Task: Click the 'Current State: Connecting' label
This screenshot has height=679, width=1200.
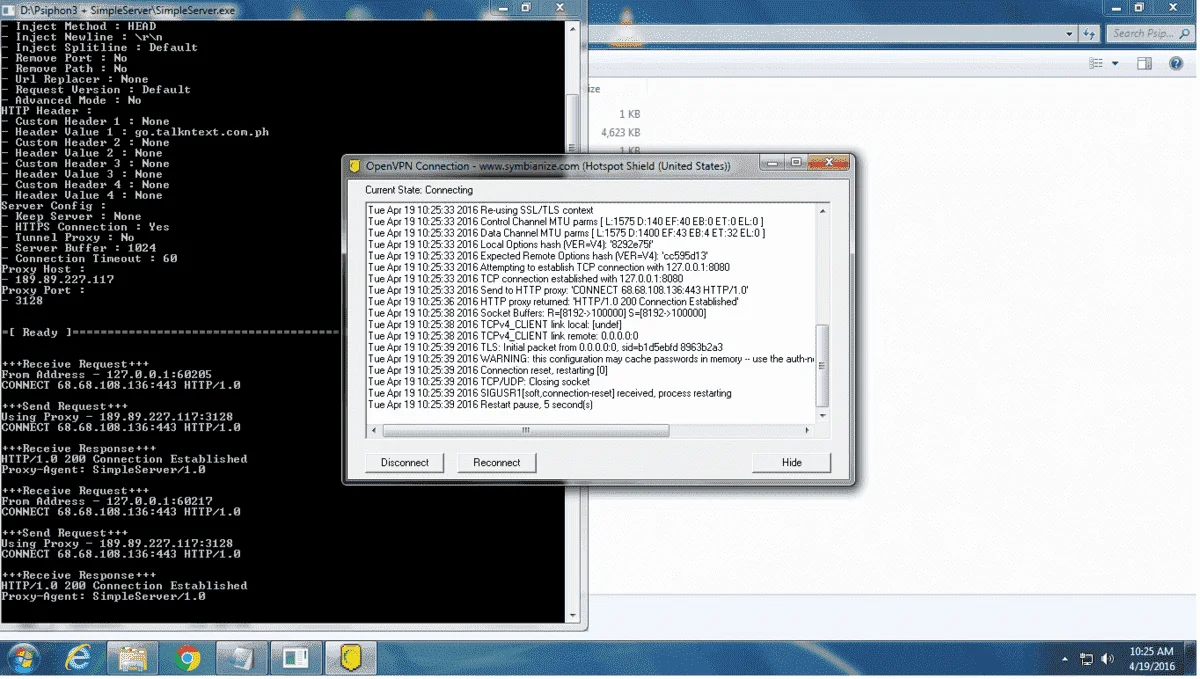Action: (x=419, y=190)
